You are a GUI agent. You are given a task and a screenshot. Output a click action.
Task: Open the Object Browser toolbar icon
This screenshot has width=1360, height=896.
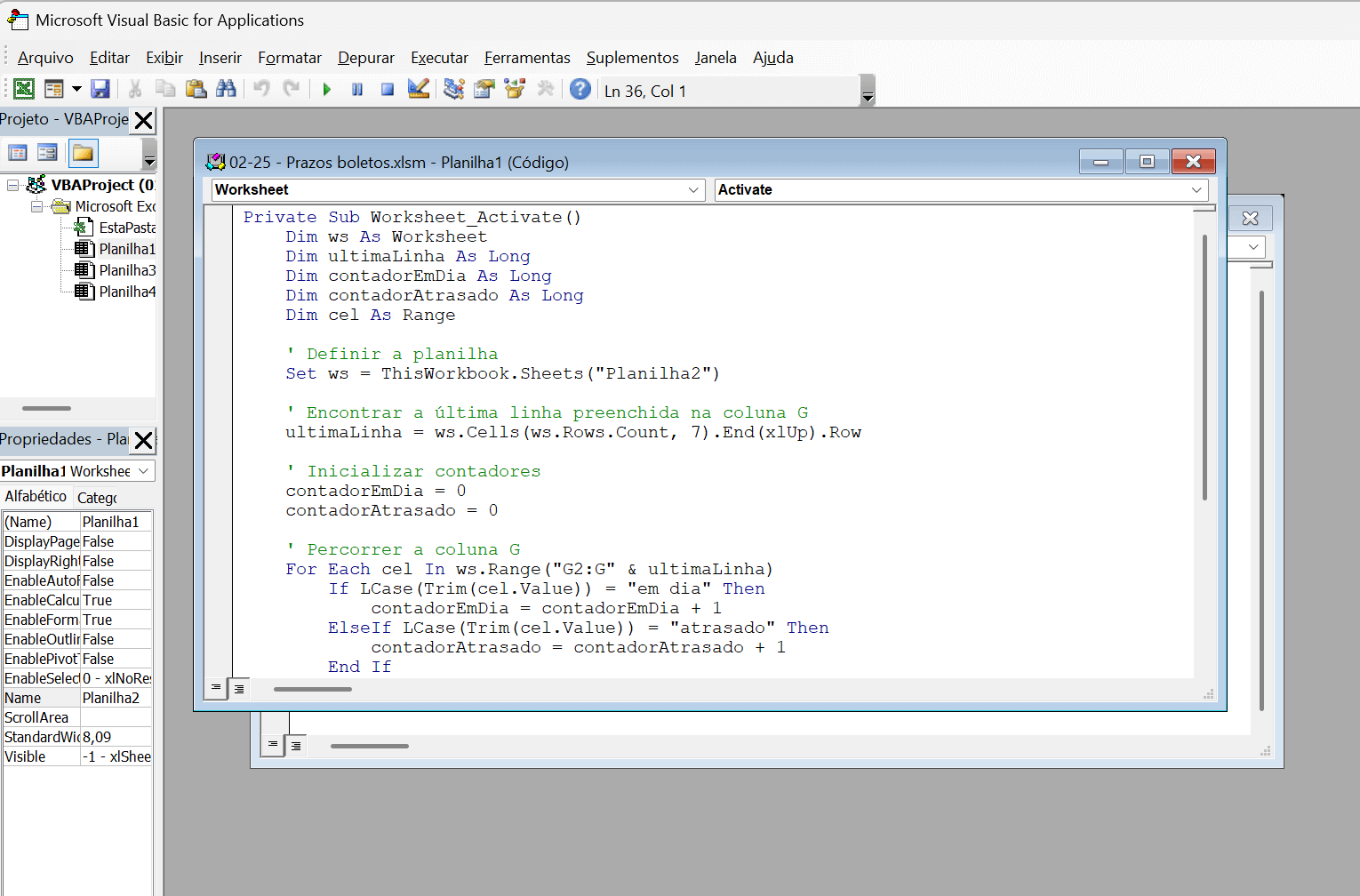[515, 89]
